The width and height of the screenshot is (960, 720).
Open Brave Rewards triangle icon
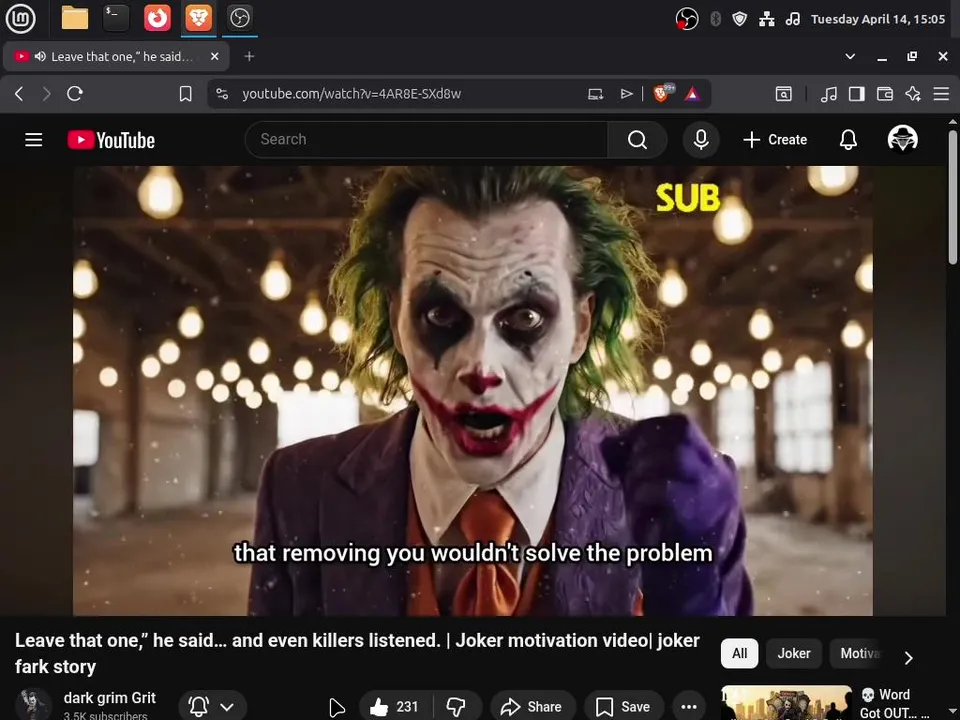pyautogui.click(x=692, y=94)
